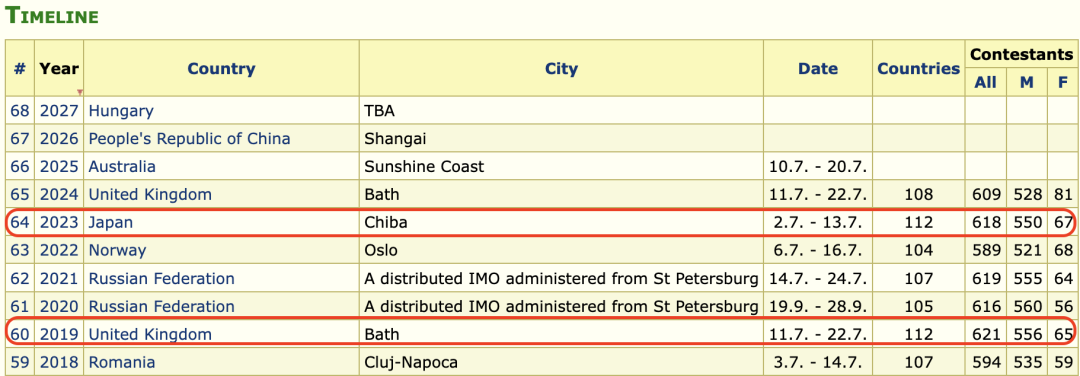Click the IMO number 64 link
The width and height of the screenshot is (1080, 376).
(x=20, y=223)
